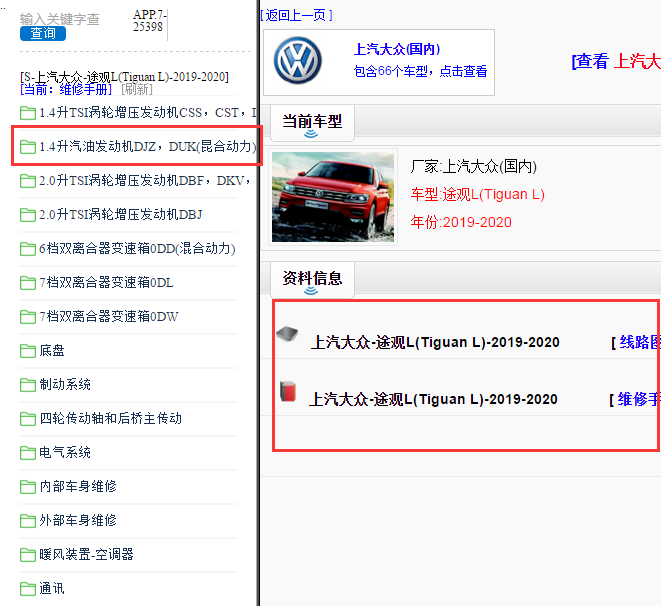Viewport: 661px width, 606px height.
Task: Open folder icon for 外部车身维修
Action: click(28, 520)
